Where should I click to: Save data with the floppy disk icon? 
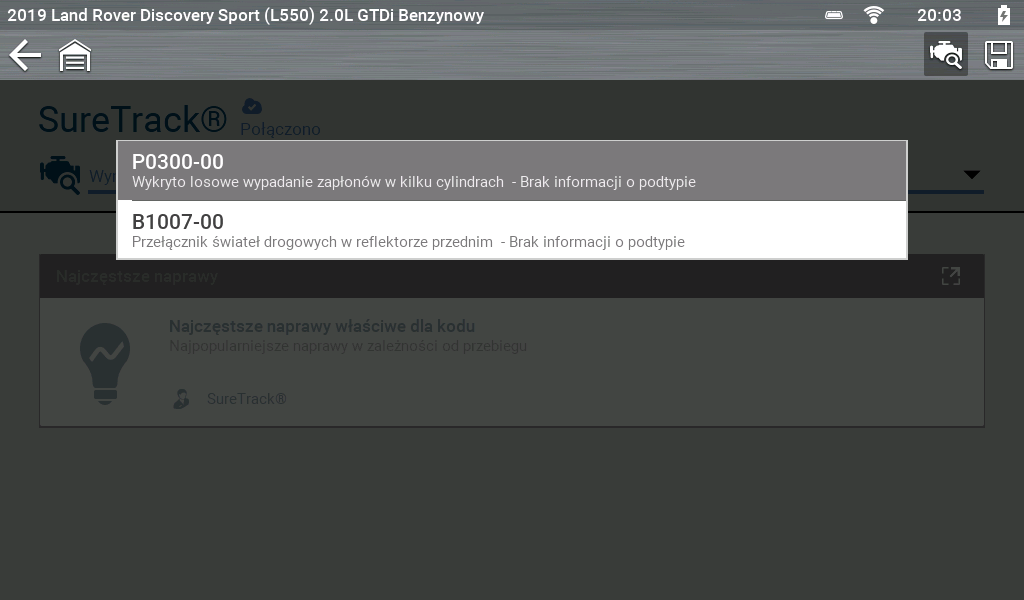(999, 55)
